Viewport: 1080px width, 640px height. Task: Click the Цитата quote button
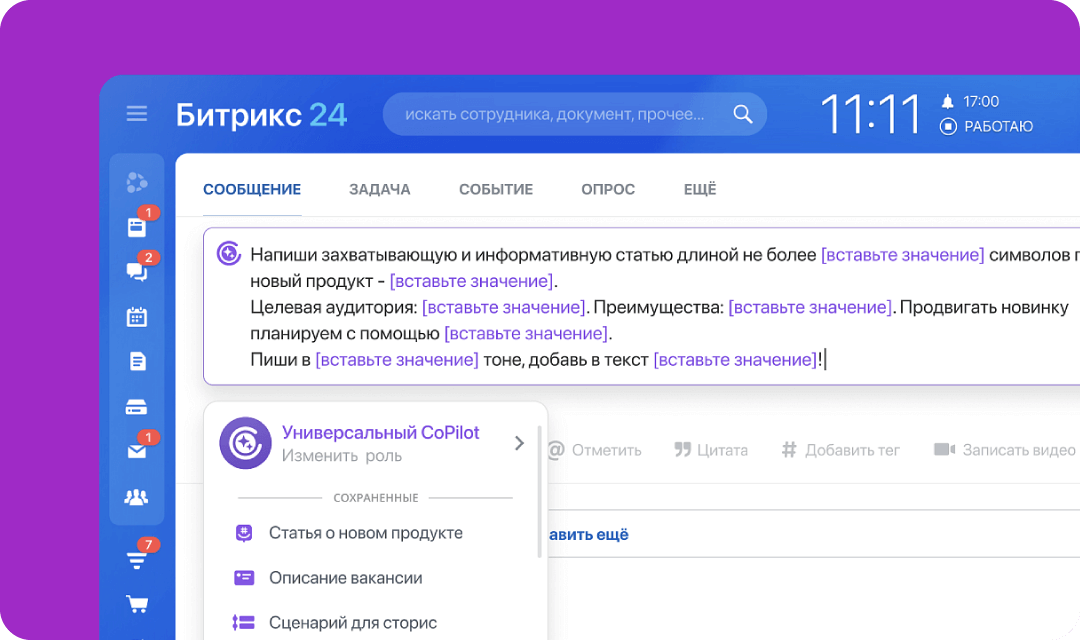pos(711,450)
